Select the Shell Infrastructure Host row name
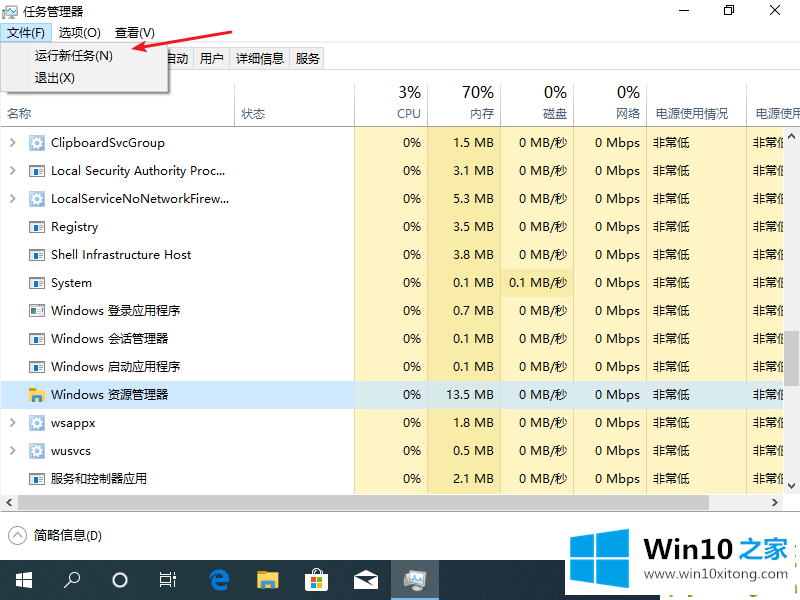800x600 pixels. (x=121, y=255)
